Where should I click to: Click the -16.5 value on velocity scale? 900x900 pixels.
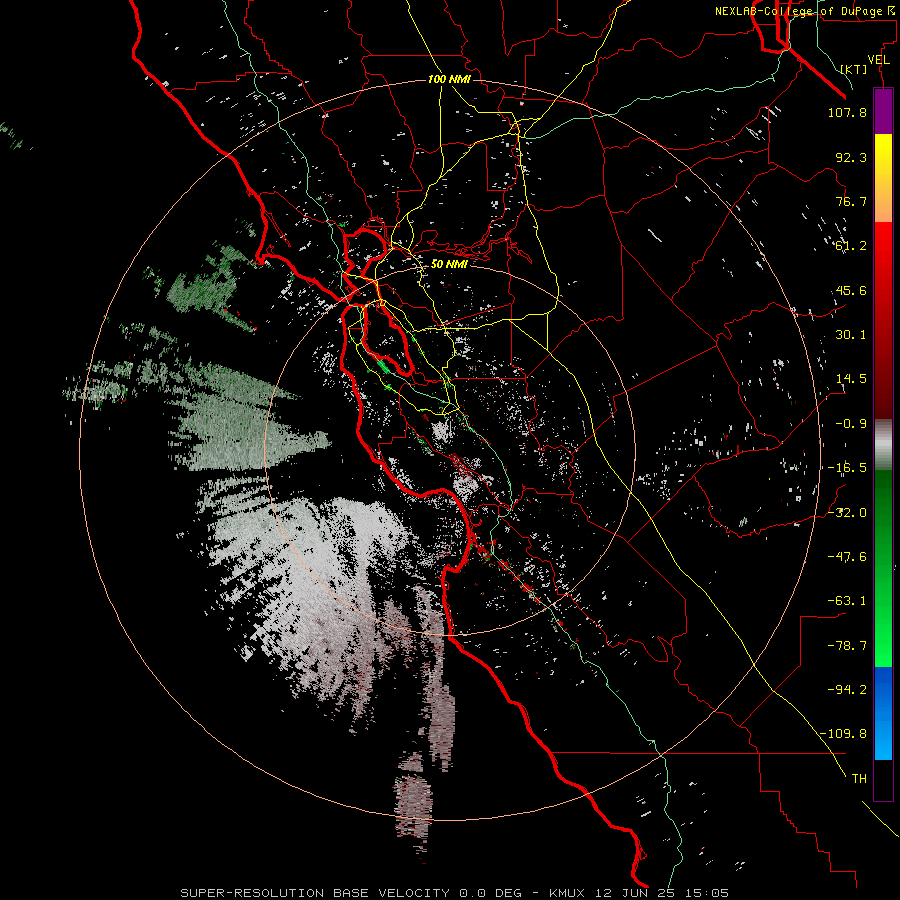(x=847, y=468)
